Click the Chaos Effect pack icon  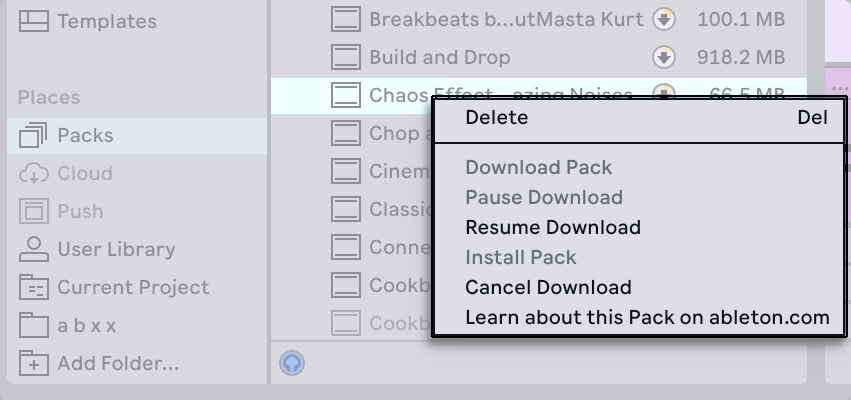pyautogui.click(x=346, y=95)
